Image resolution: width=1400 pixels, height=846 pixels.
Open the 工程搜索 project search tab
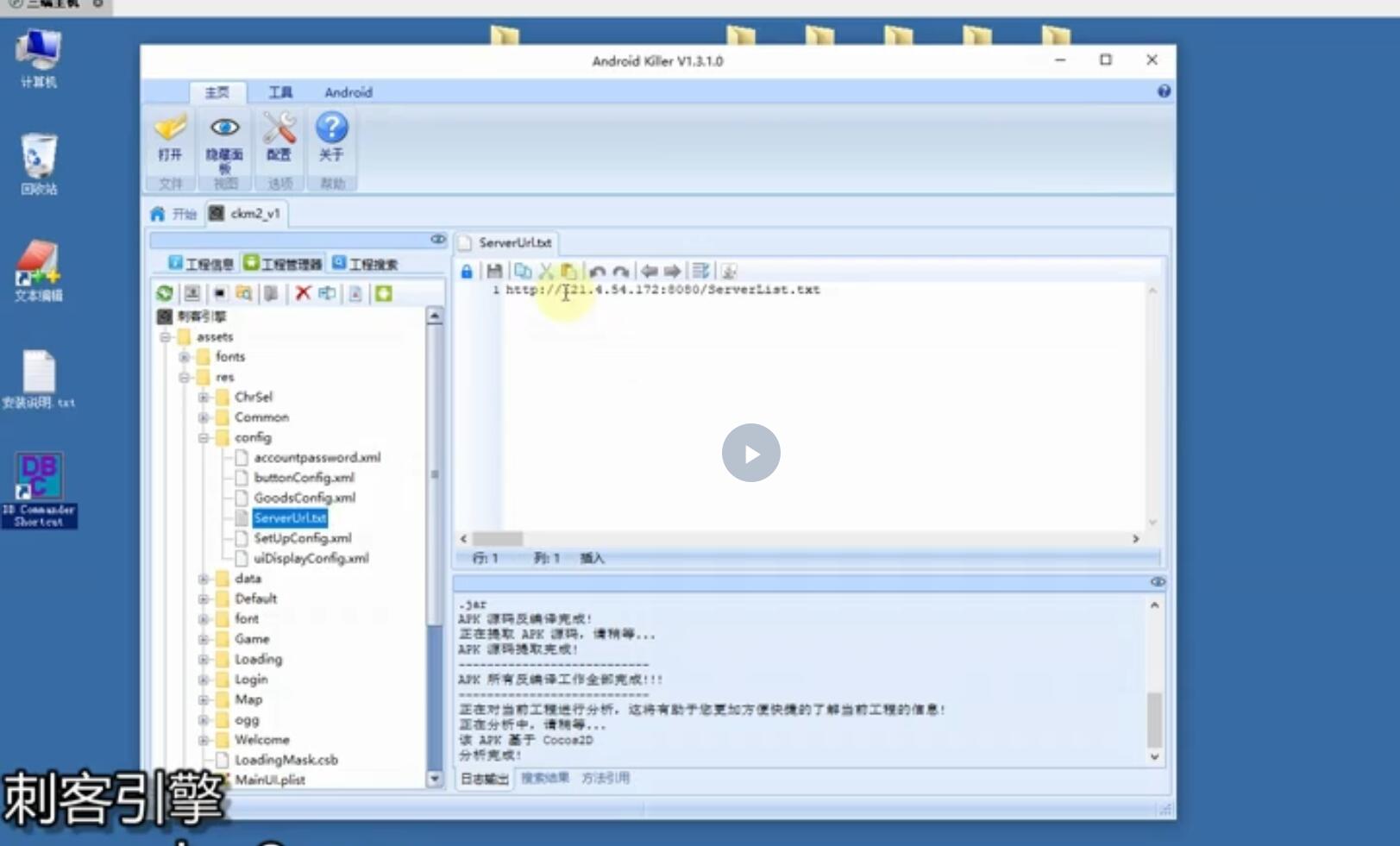click(365, 264)
